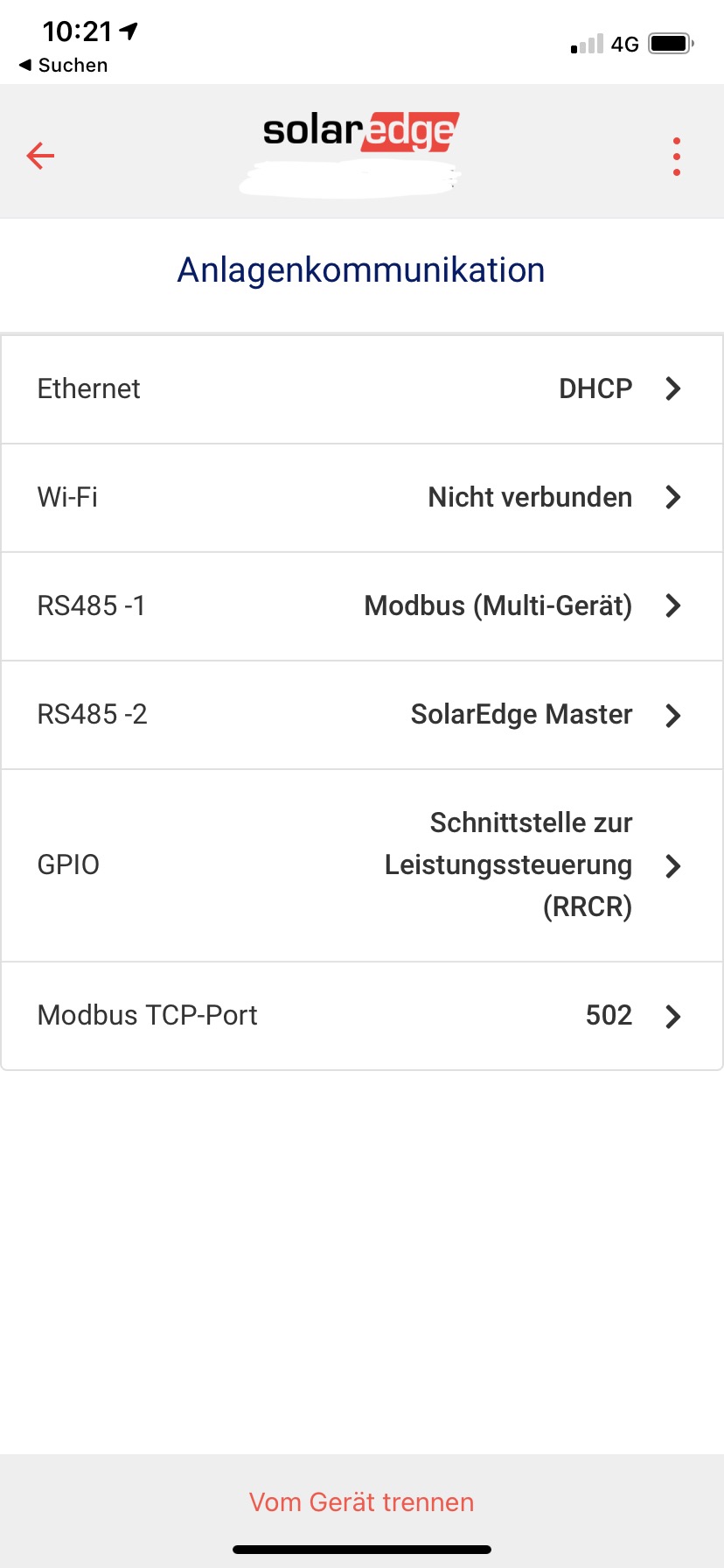Tap the SolarEdge logo in header
Viewport: 724px width, 1568px height.
pos(360,131)
